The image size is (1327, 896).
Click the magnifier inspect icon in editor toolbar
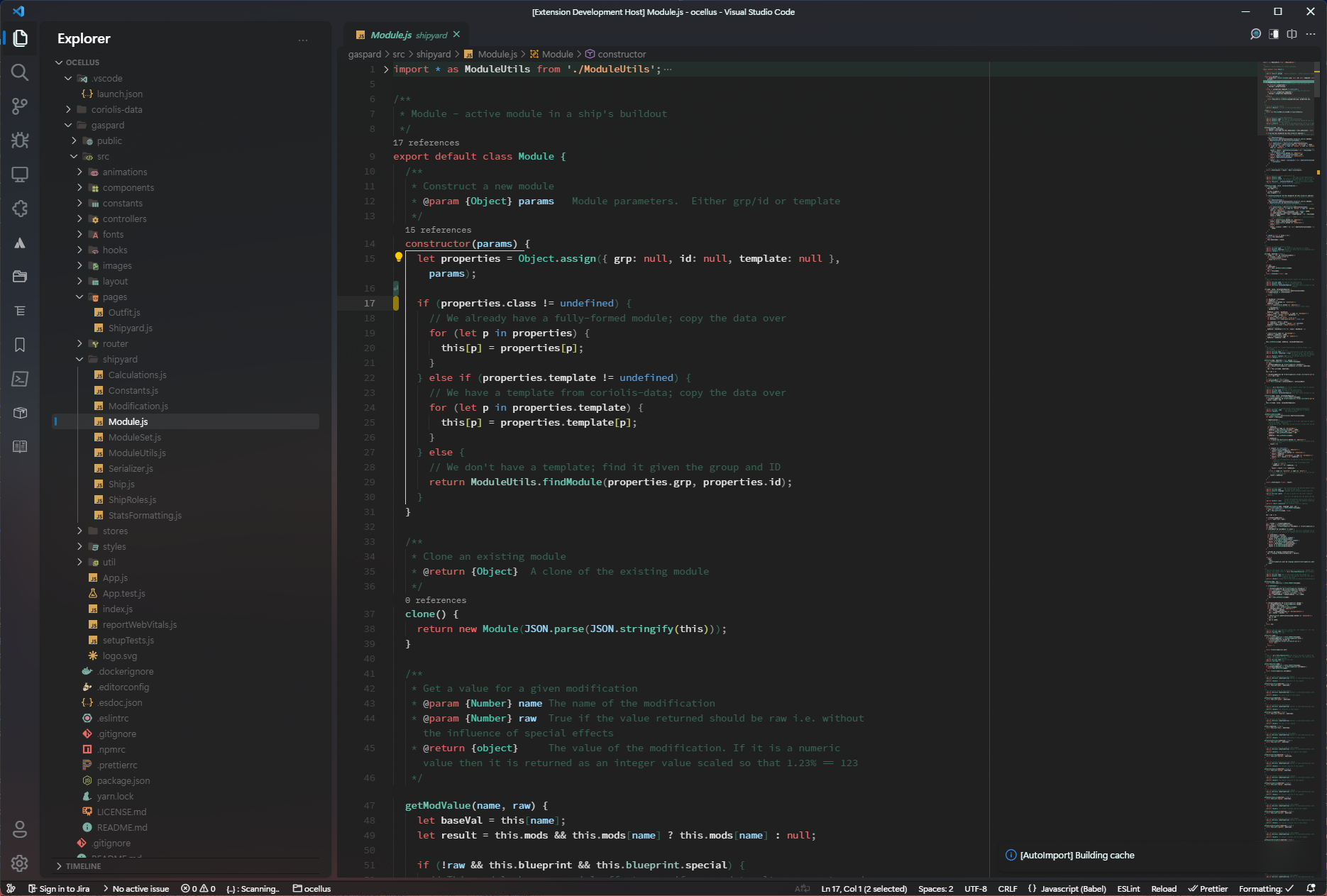1255,34
